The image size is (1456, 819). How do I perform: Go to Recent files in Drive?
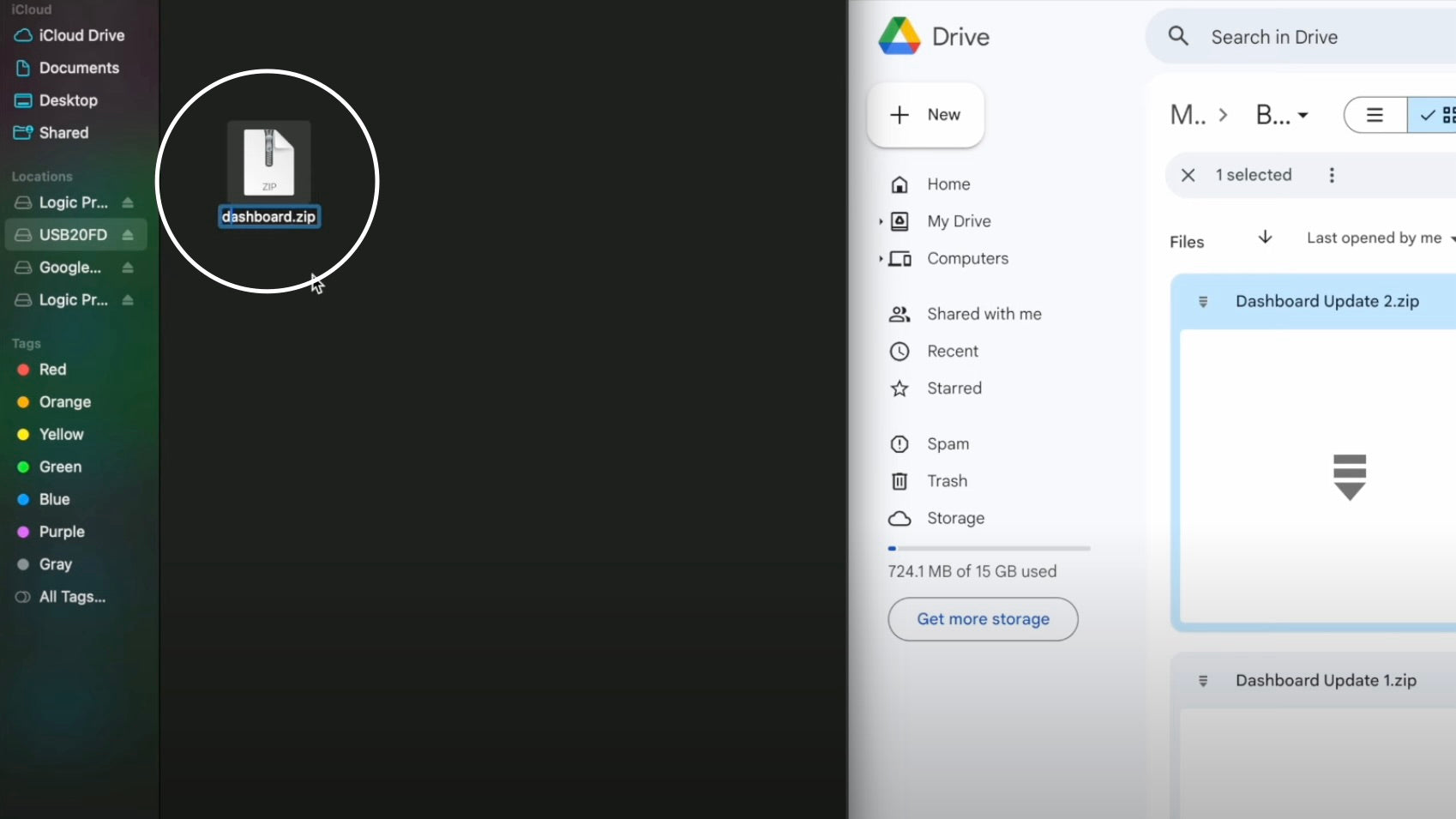[952, 352]
